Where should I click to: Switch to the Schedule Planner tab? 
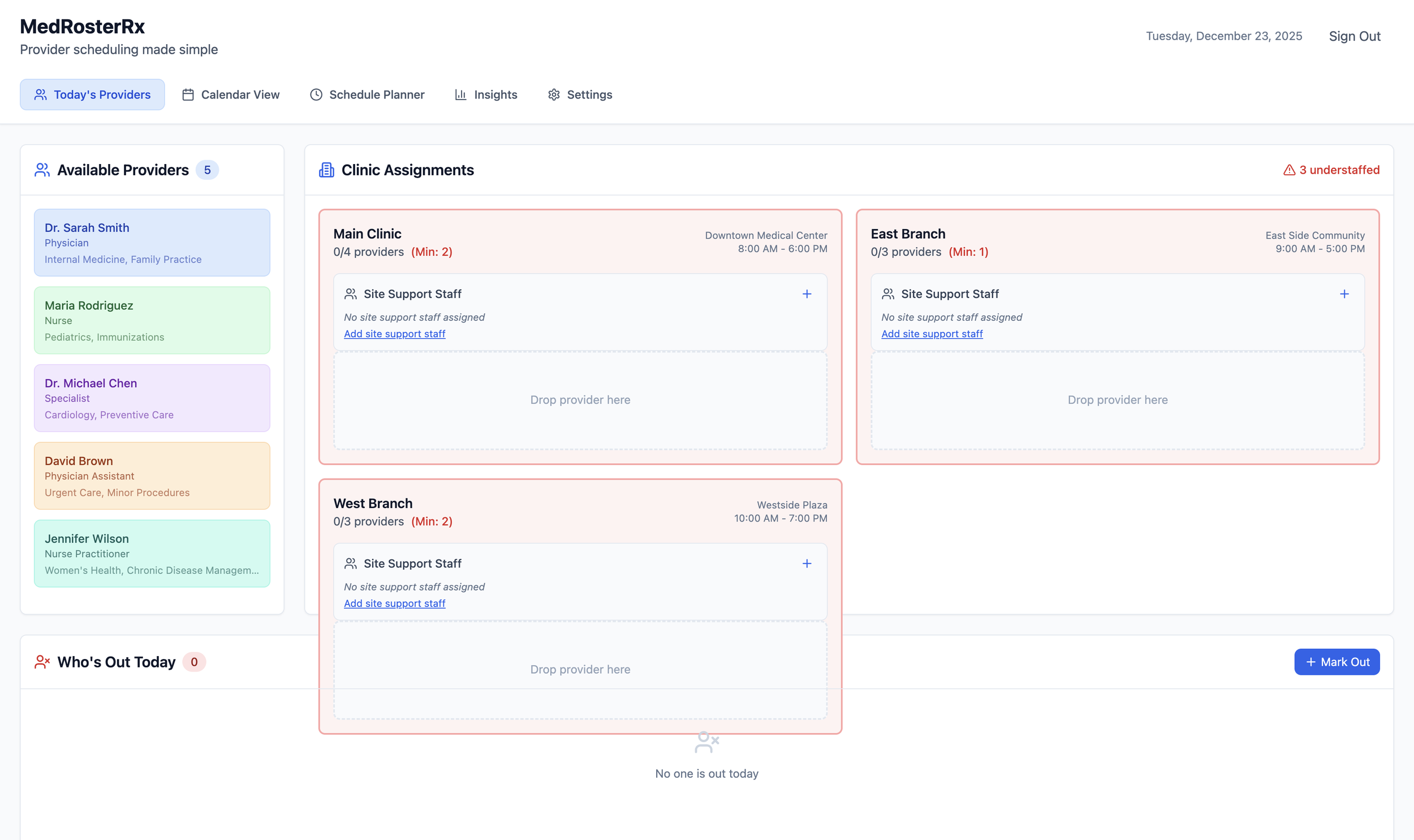coord(367,94)
